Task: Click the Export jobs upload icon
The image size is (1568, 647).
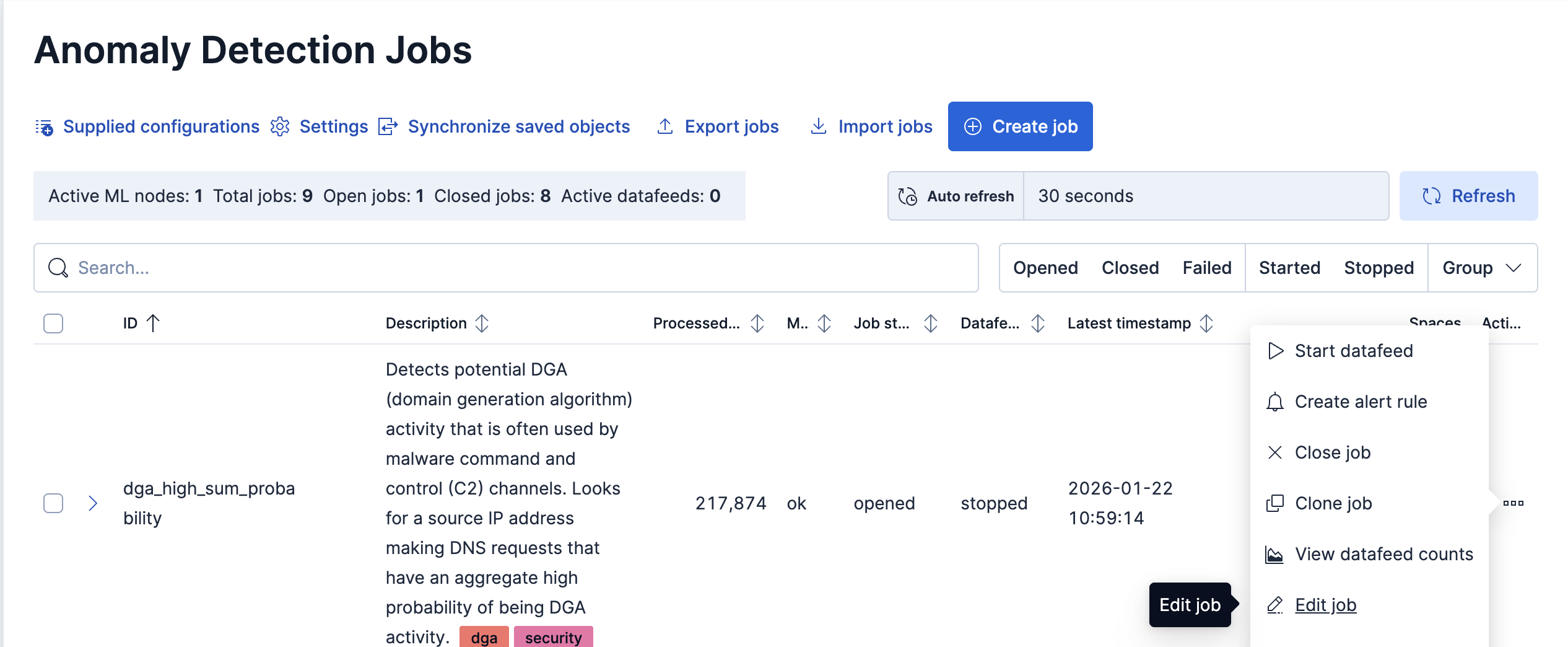Action: point(664,126)
